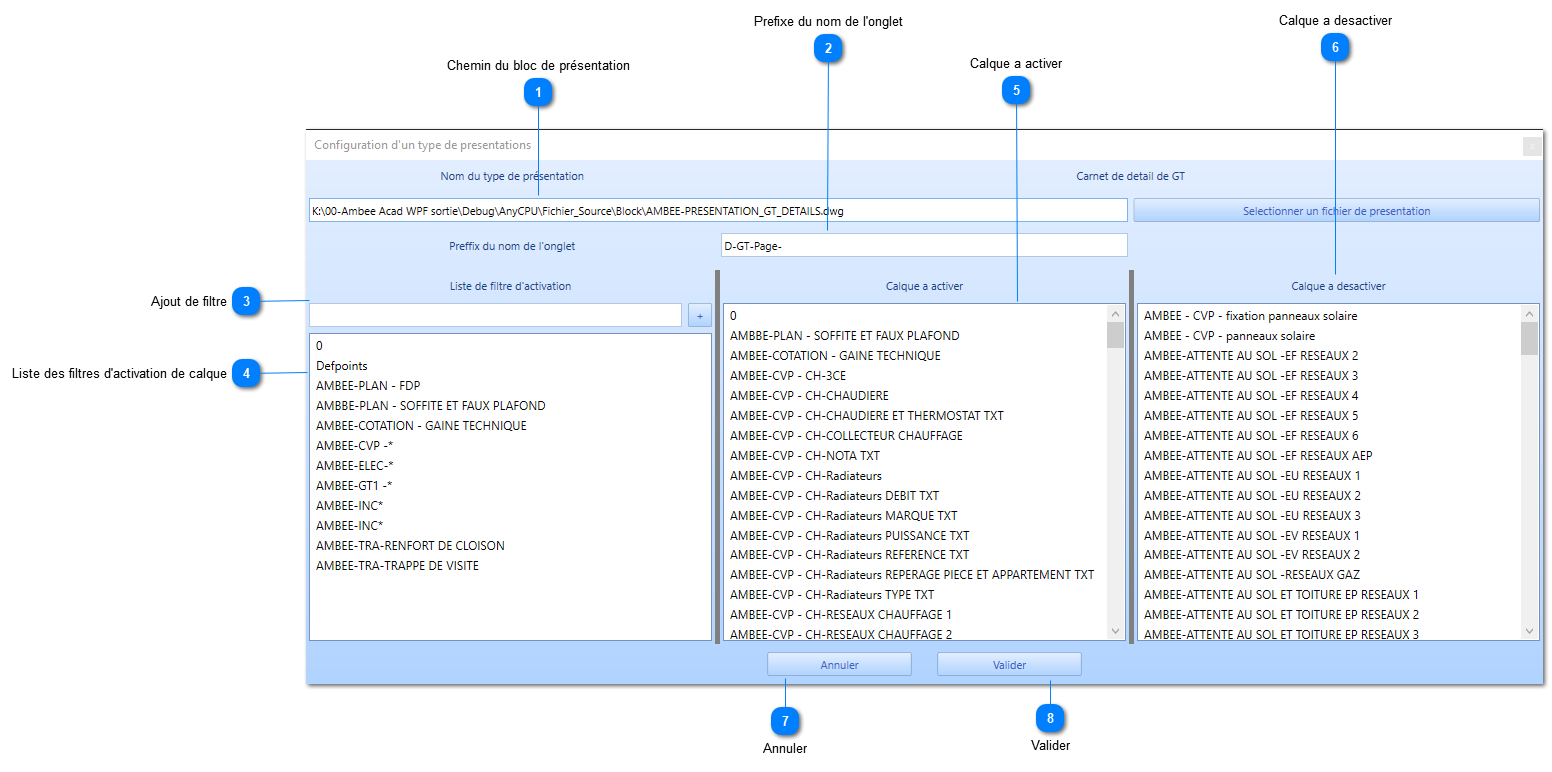This screenshot has width=1552, height=772.
Task: Close the Configuration d'un type de presentations dialog
Action: click(1531, 146)
